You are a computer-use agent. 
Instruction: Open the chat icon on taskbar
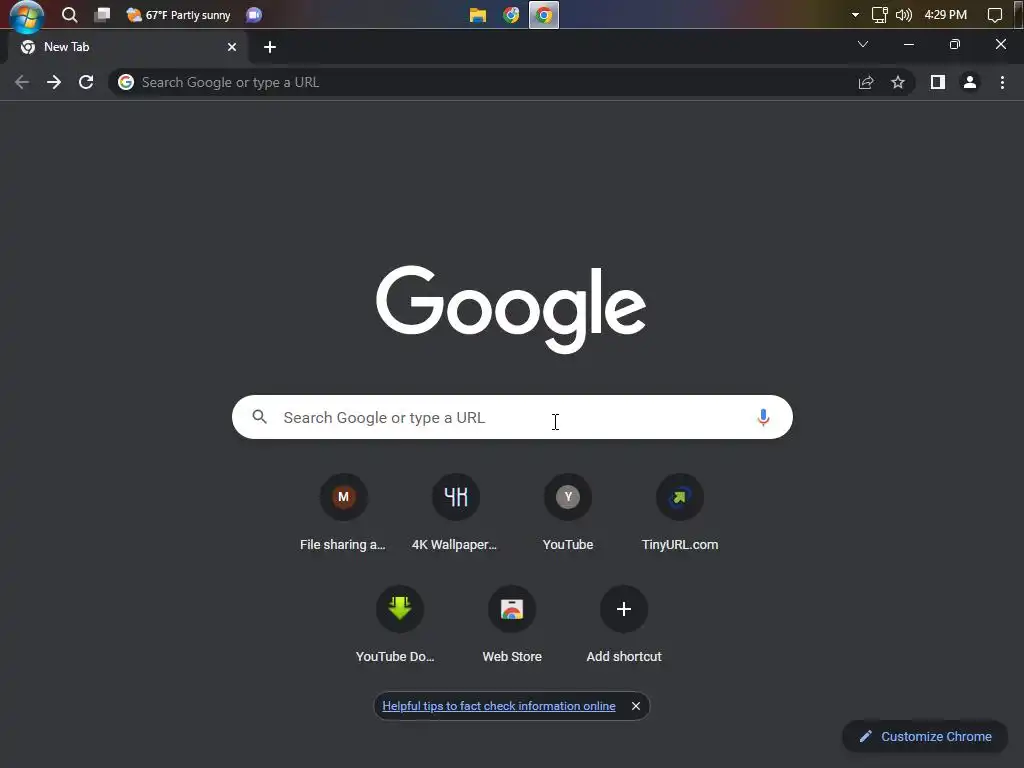click(254, 15)
